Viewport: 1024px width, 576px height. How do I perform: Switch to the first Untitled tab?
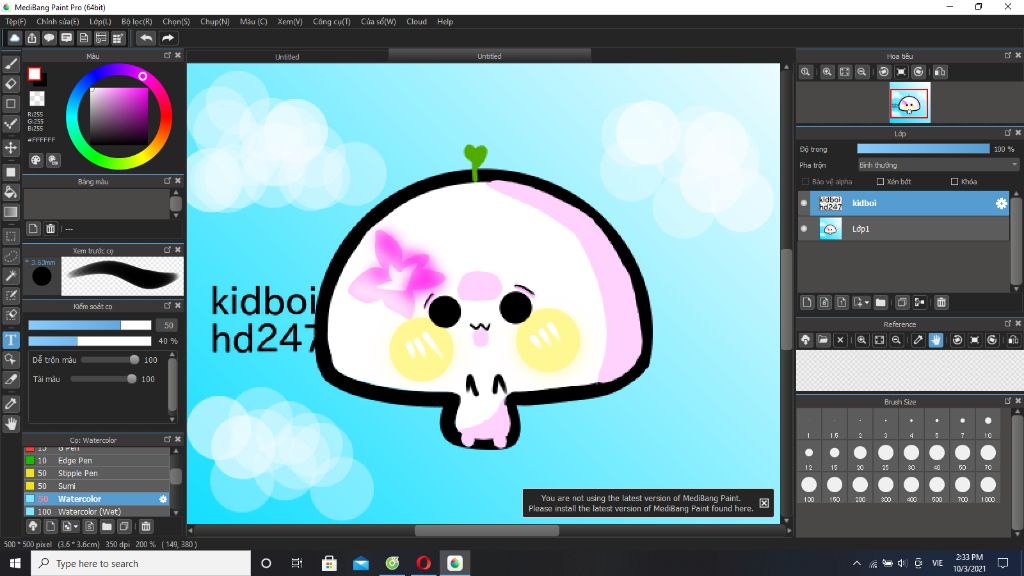287,57
